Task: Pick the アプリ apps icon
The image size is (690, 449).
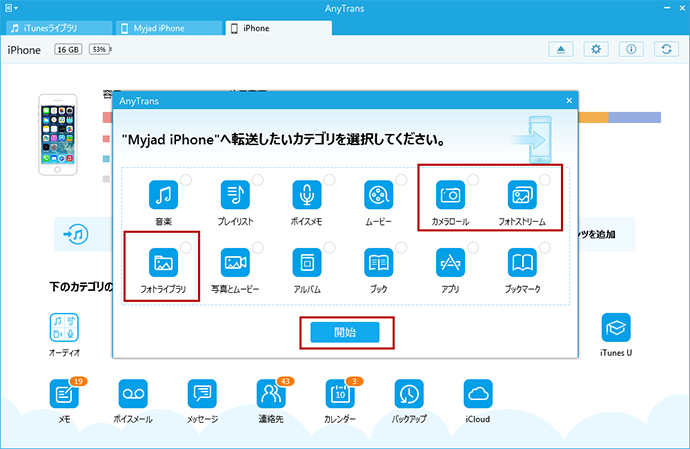Action: [x=450, y=263]
